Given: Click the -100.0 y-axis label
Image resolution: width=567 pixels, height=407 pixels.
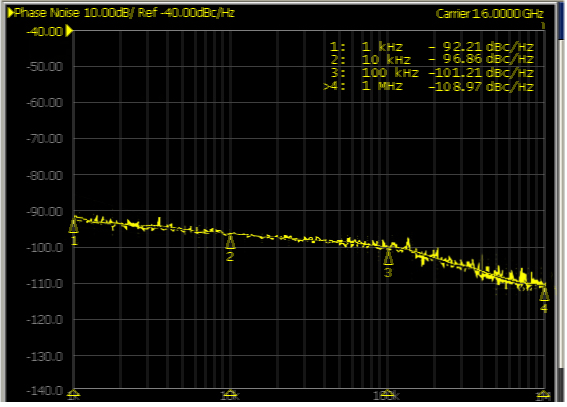Looking at the screenshot, I should coord(44,248).
